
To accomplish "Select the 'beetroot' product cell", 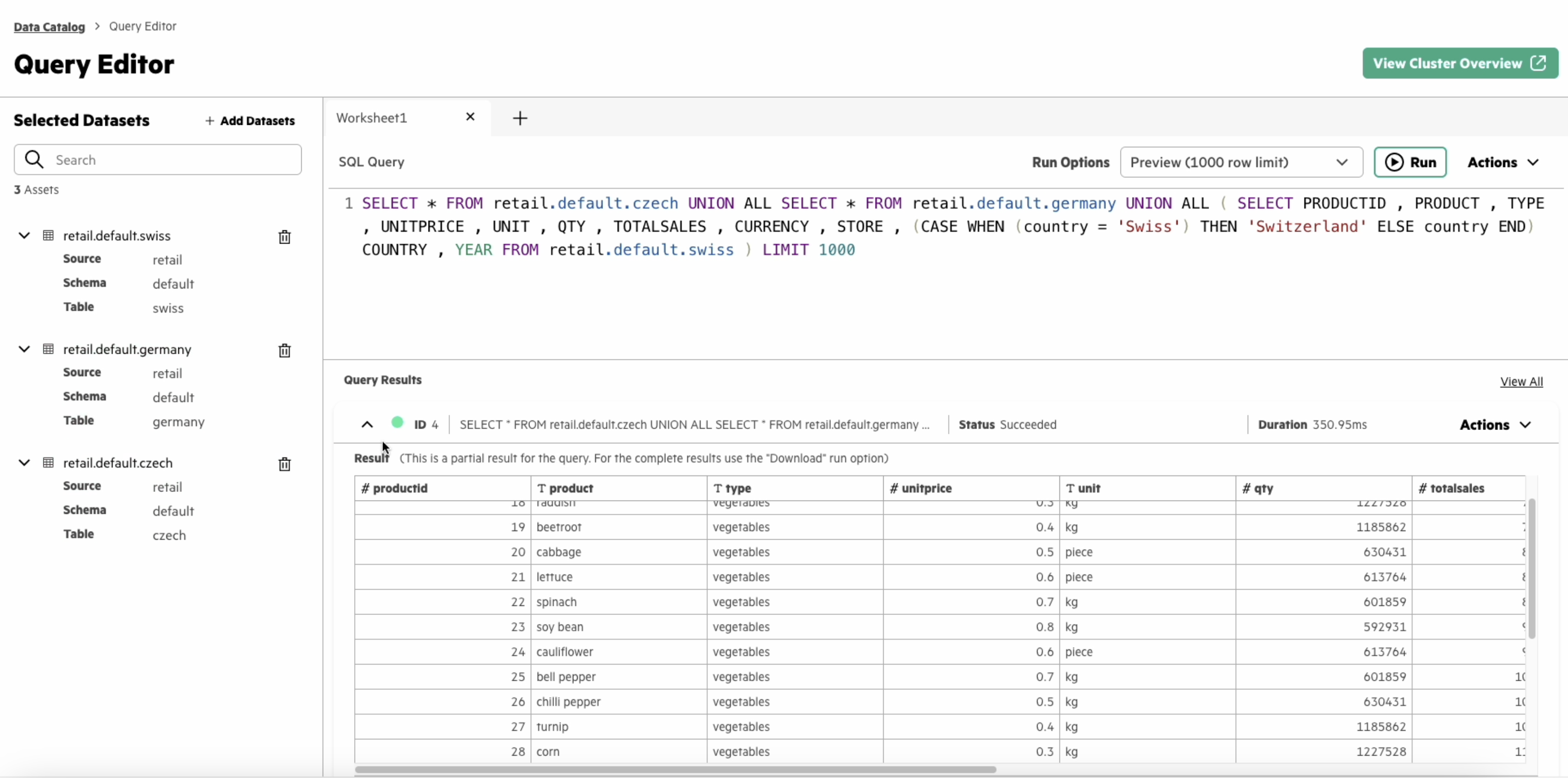I will (x=619, y=527).
